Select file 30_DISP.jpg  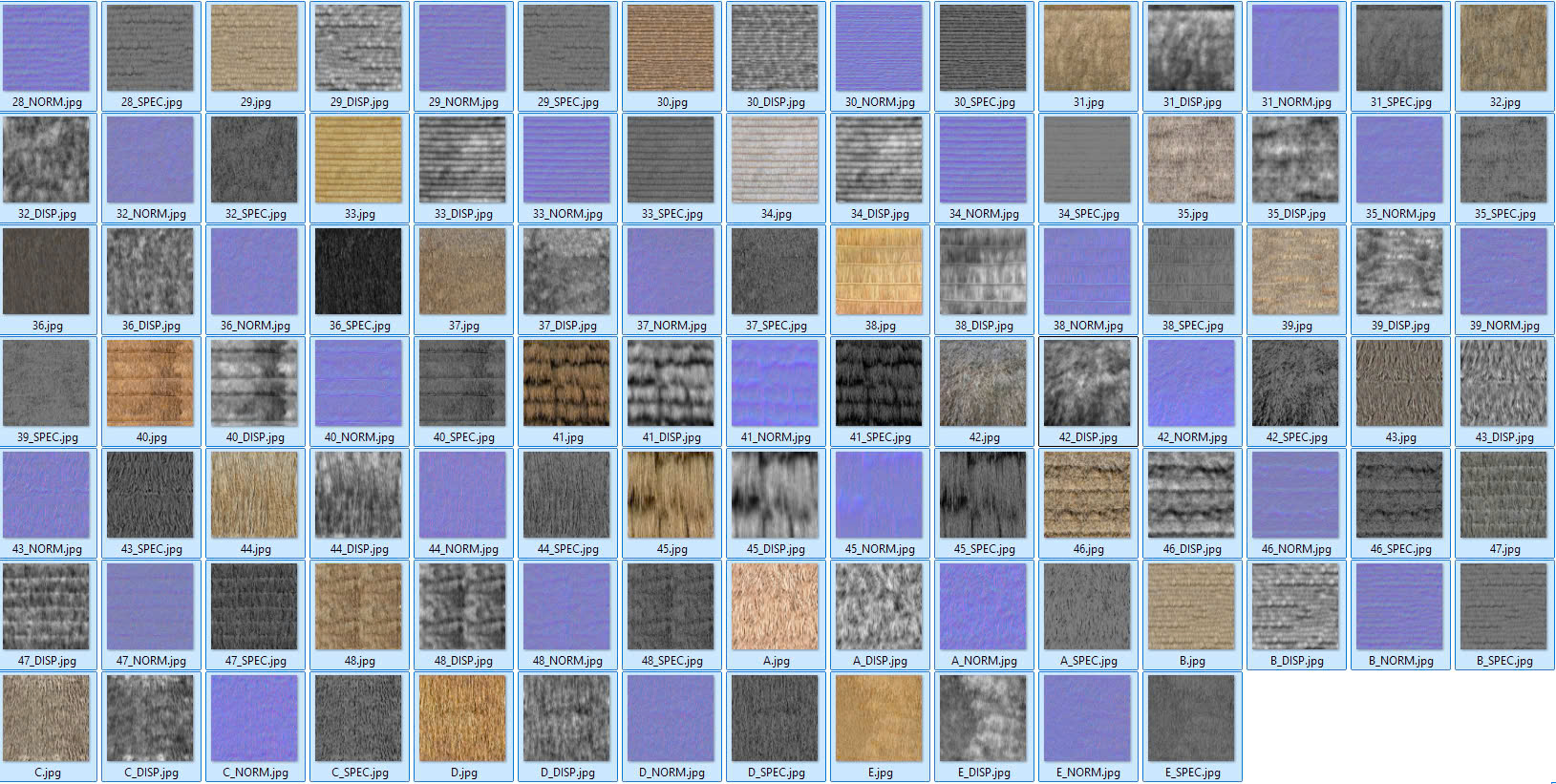[775, 49]
